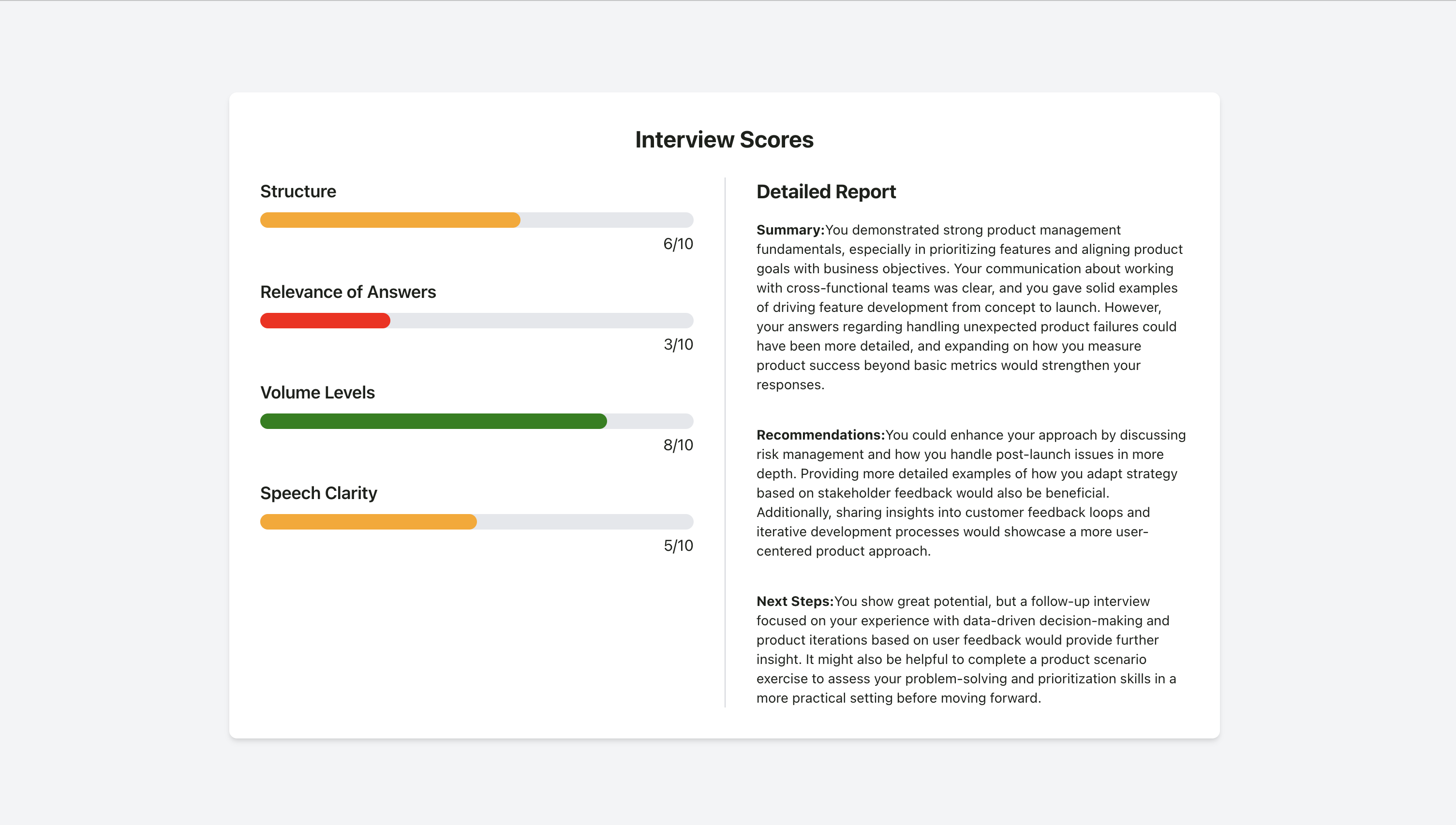
Task: Click the orange Speech Clarity bar
Action: pos(368,522)
